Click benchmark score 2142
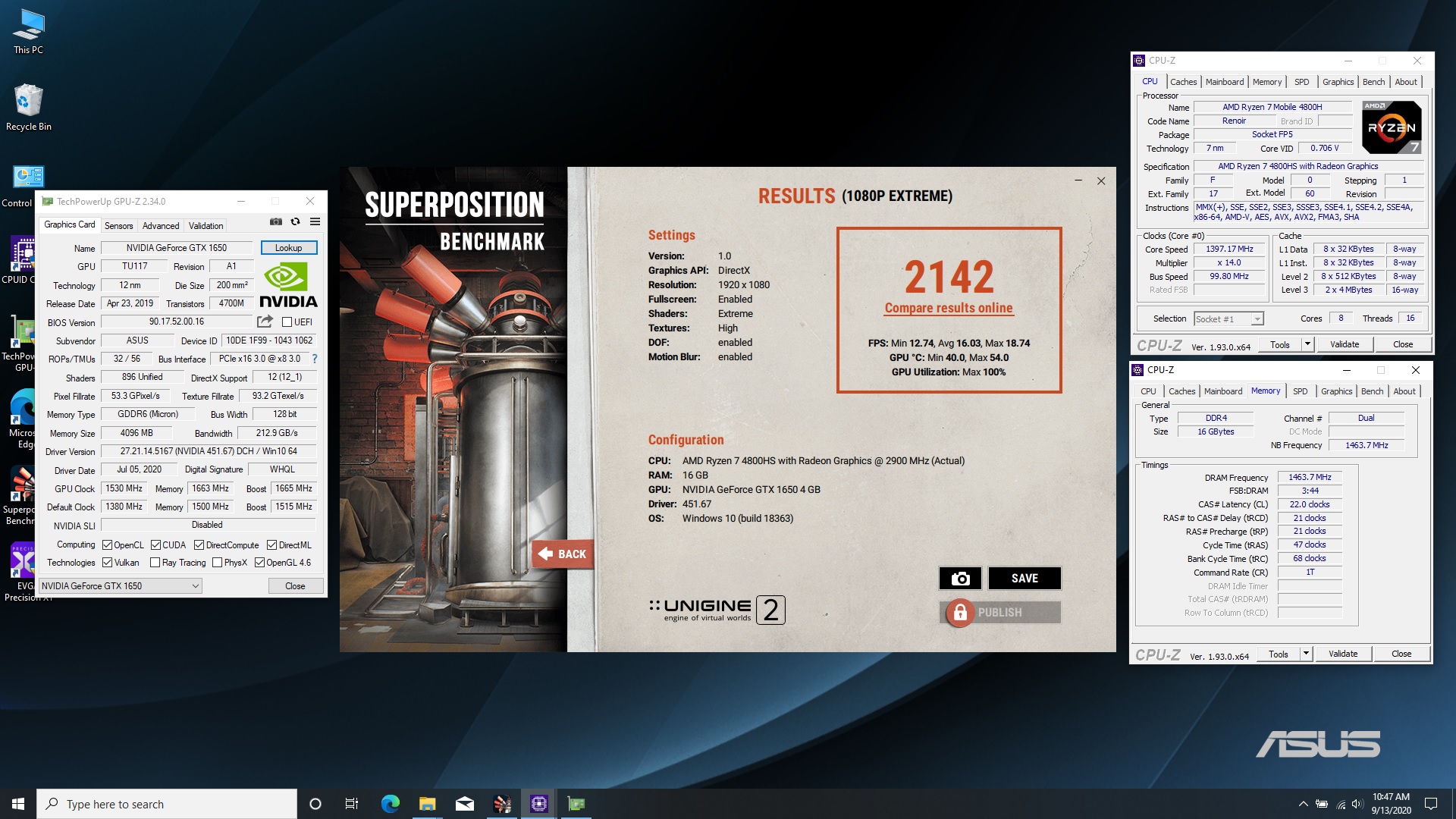This screenshot has height=819, width=1456. [x=949, y=276]
